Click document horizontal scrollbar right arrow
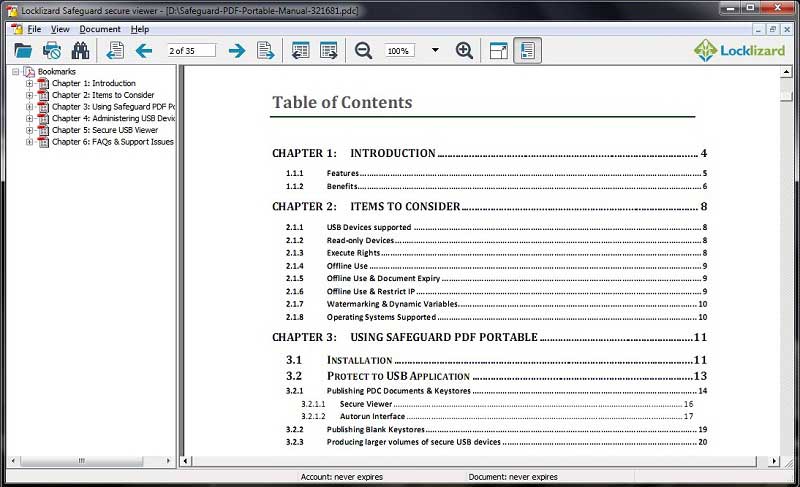 (x=774, y=461)
